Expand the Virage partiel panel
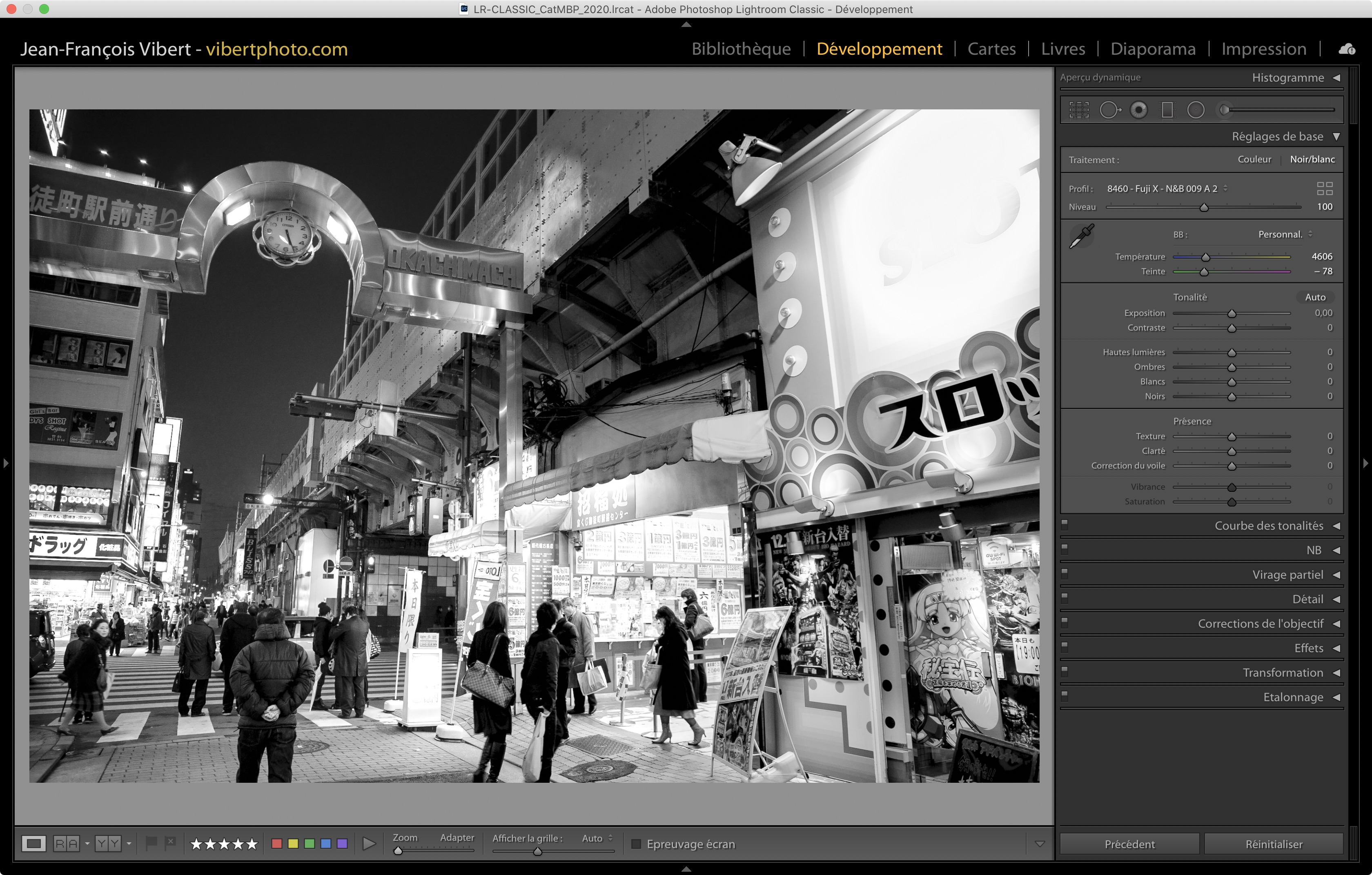This screenshot has width=1372, height=875. click(x=1287, y=574)
